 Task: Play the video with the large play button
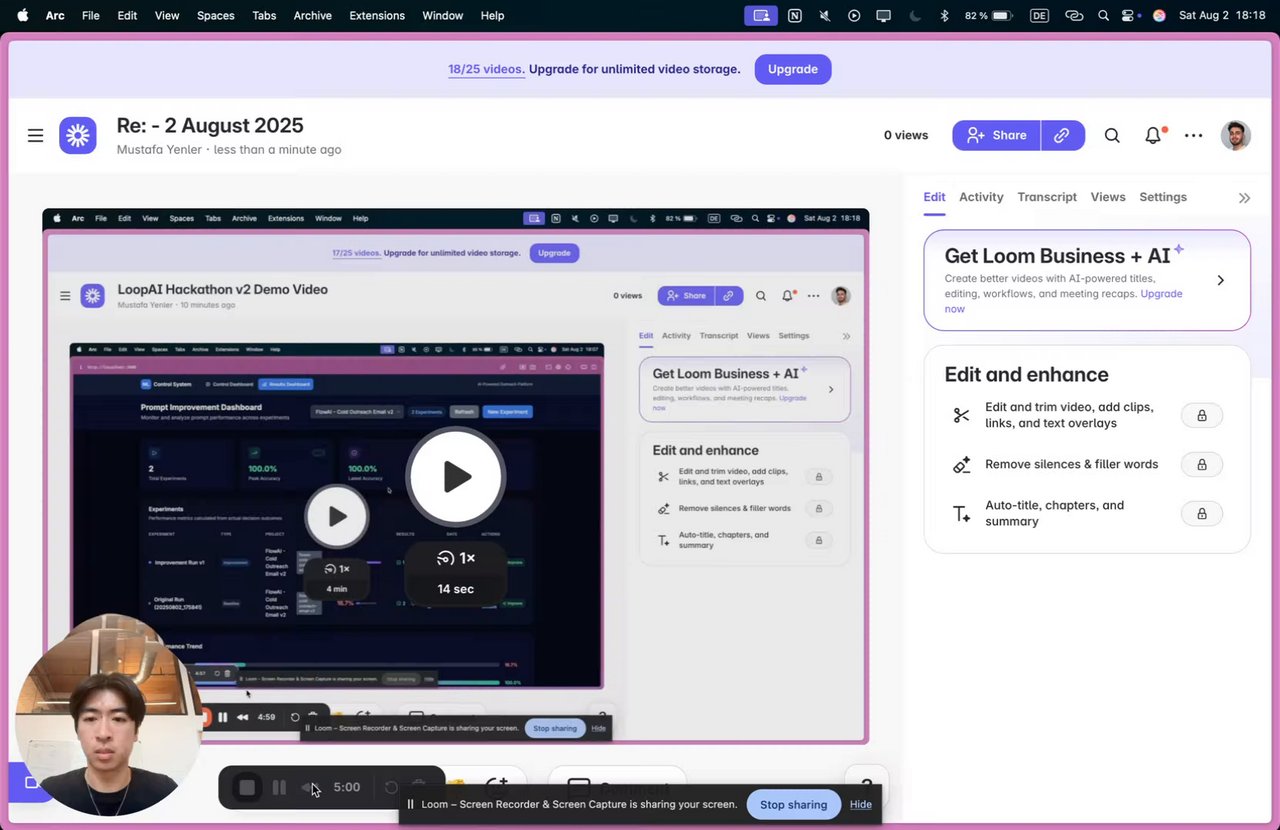(x=455, y=476)
